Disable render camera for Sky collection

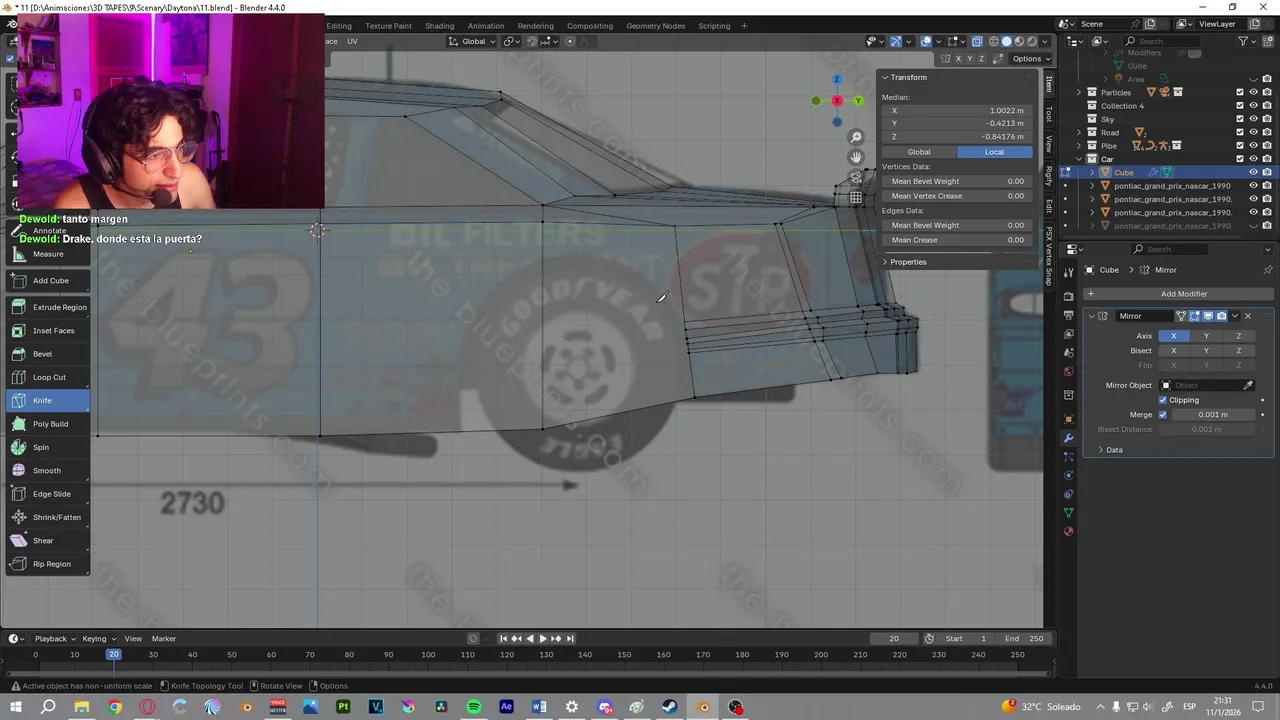point(1267,119)
